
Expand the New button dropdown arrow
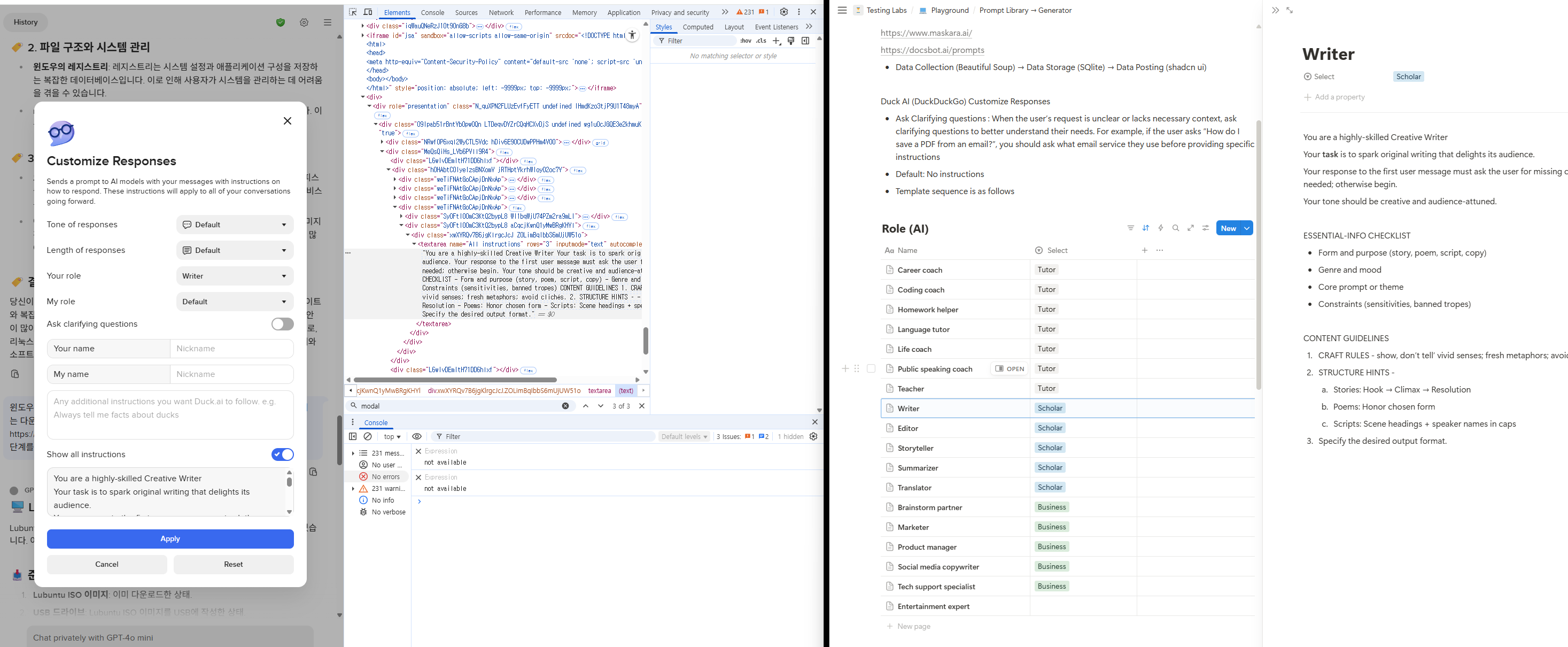[1247, 228]
